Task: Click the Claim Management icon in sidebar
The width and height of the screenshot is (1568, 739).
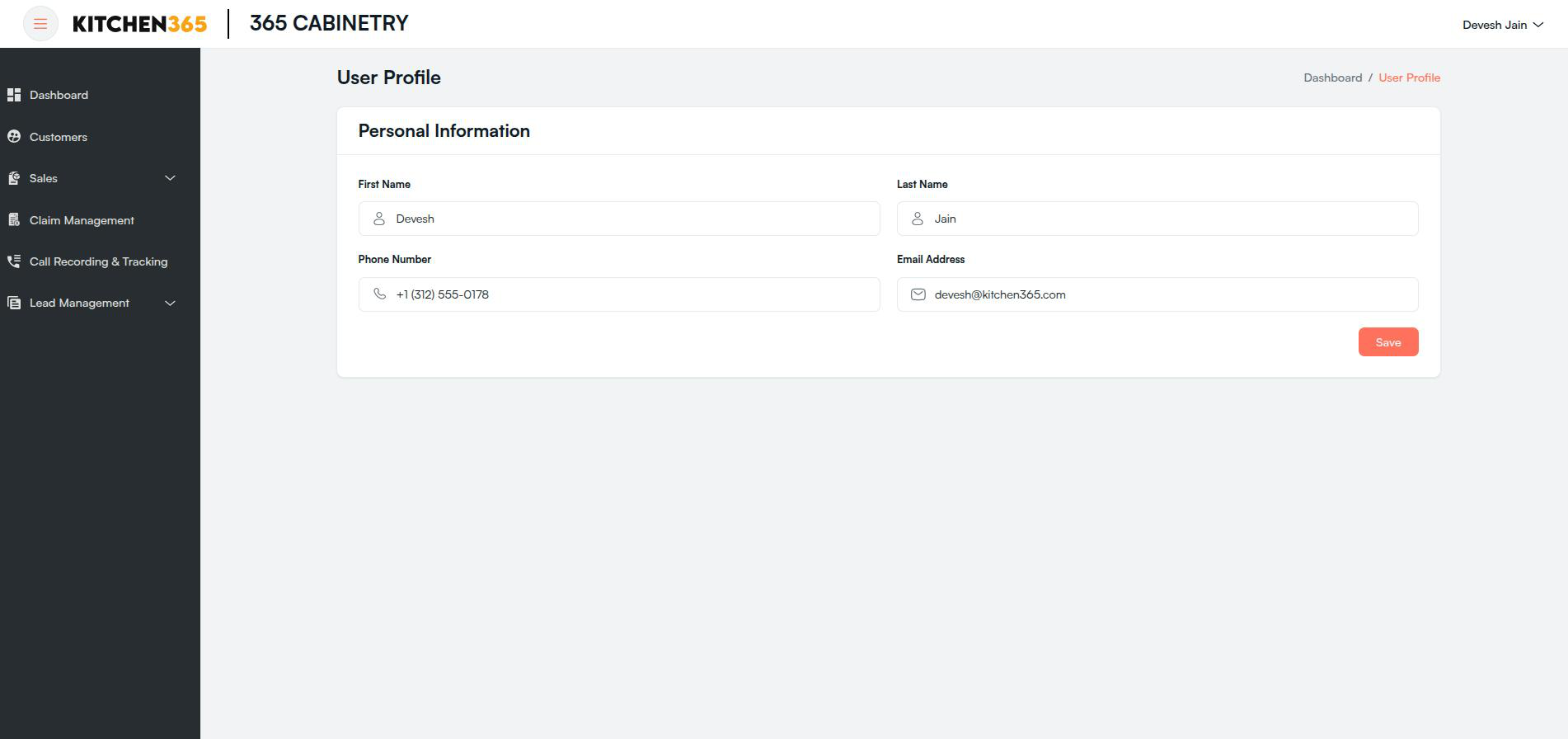Action: [14, 220]
